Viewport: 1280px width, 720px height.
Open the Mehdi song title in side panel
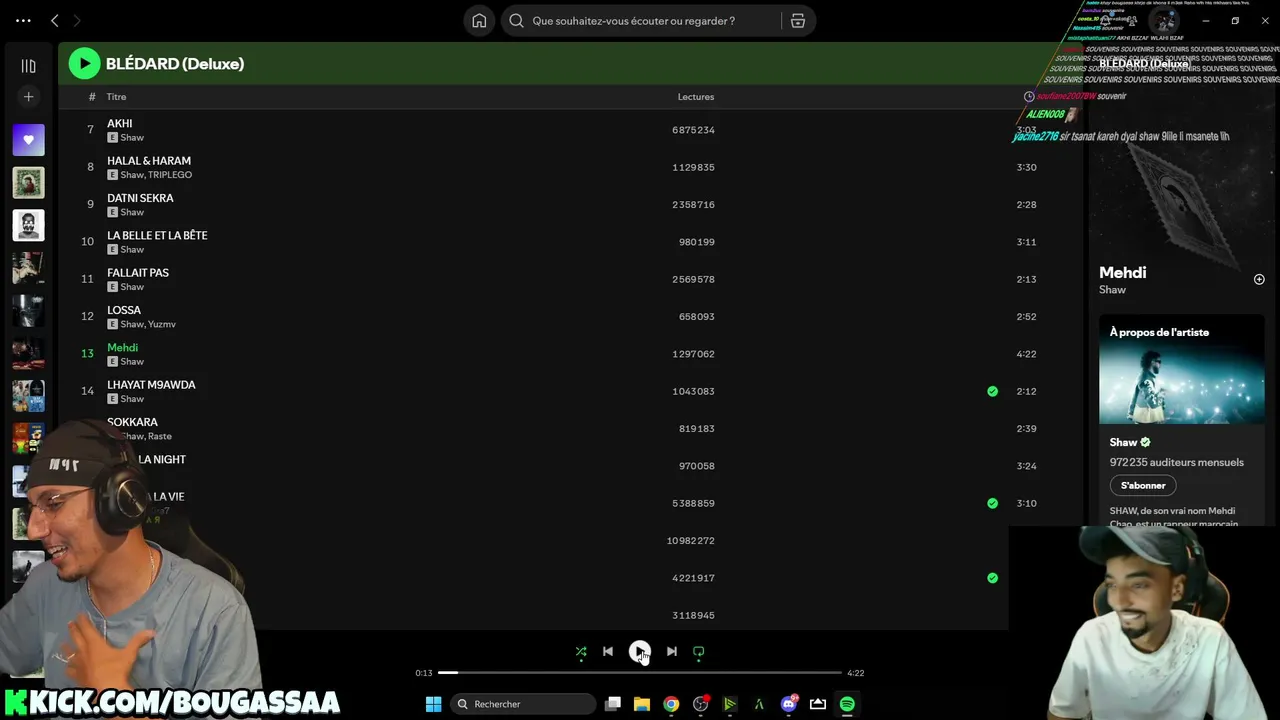pyautogui.click(x=1122, y=272)
